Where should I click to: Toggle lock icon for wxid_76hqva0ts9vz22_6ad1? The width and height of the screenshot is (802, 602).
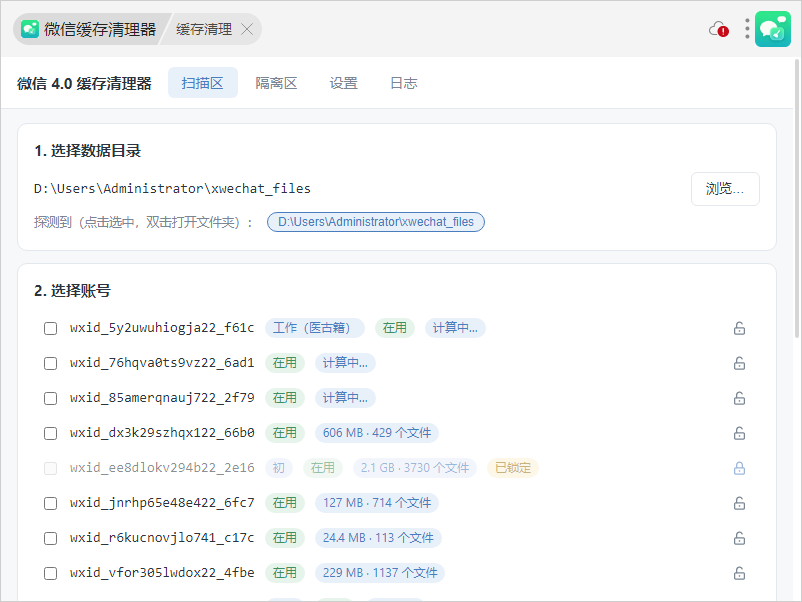point(739,363)
